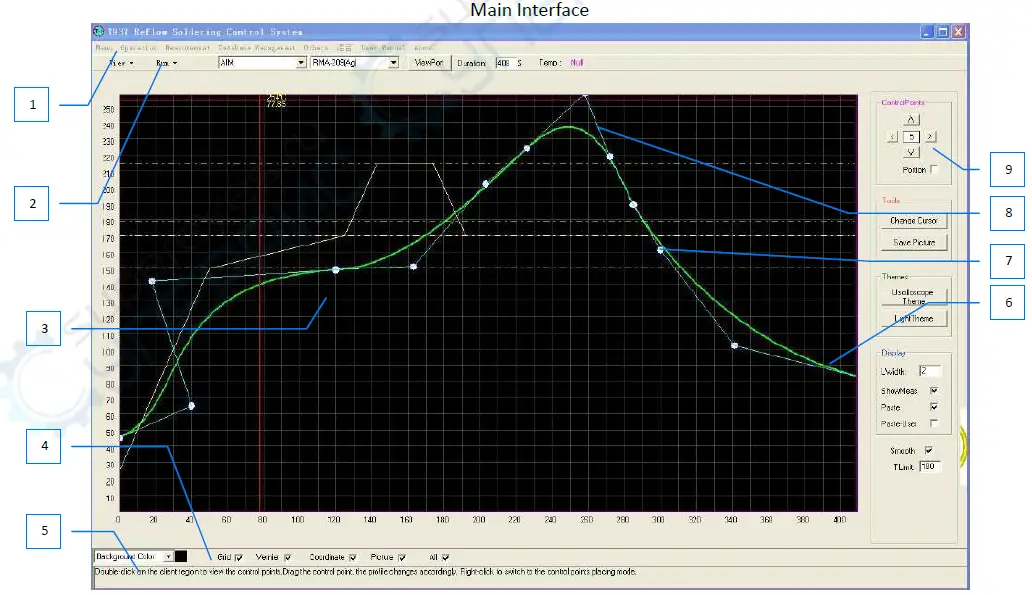The width and height of the screenshot is (1032, 595).
Task: Toggle the All checkbox
Action: tap(446, 557)
